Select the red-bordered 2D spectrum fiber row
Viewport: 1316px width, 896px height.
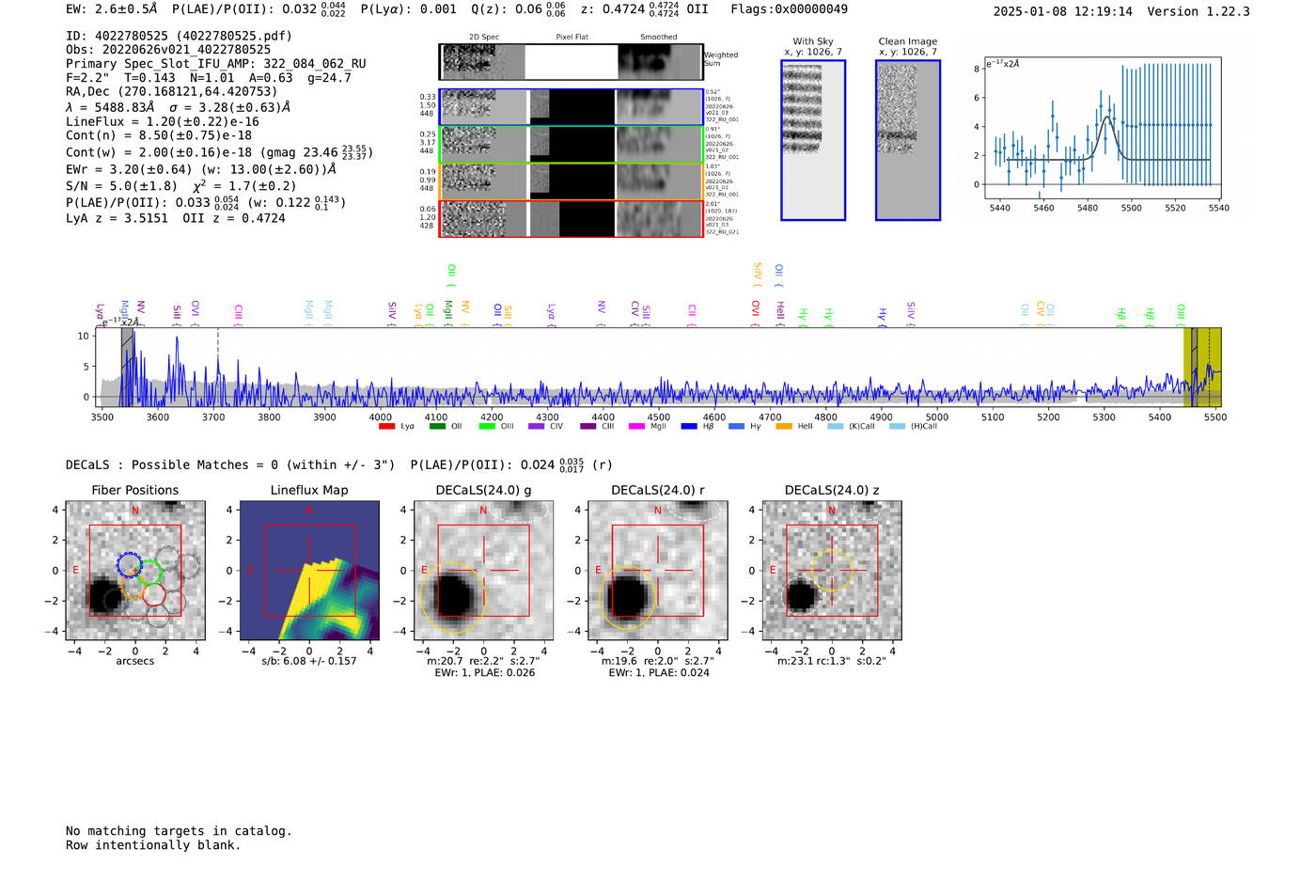[x=571, y=218]
